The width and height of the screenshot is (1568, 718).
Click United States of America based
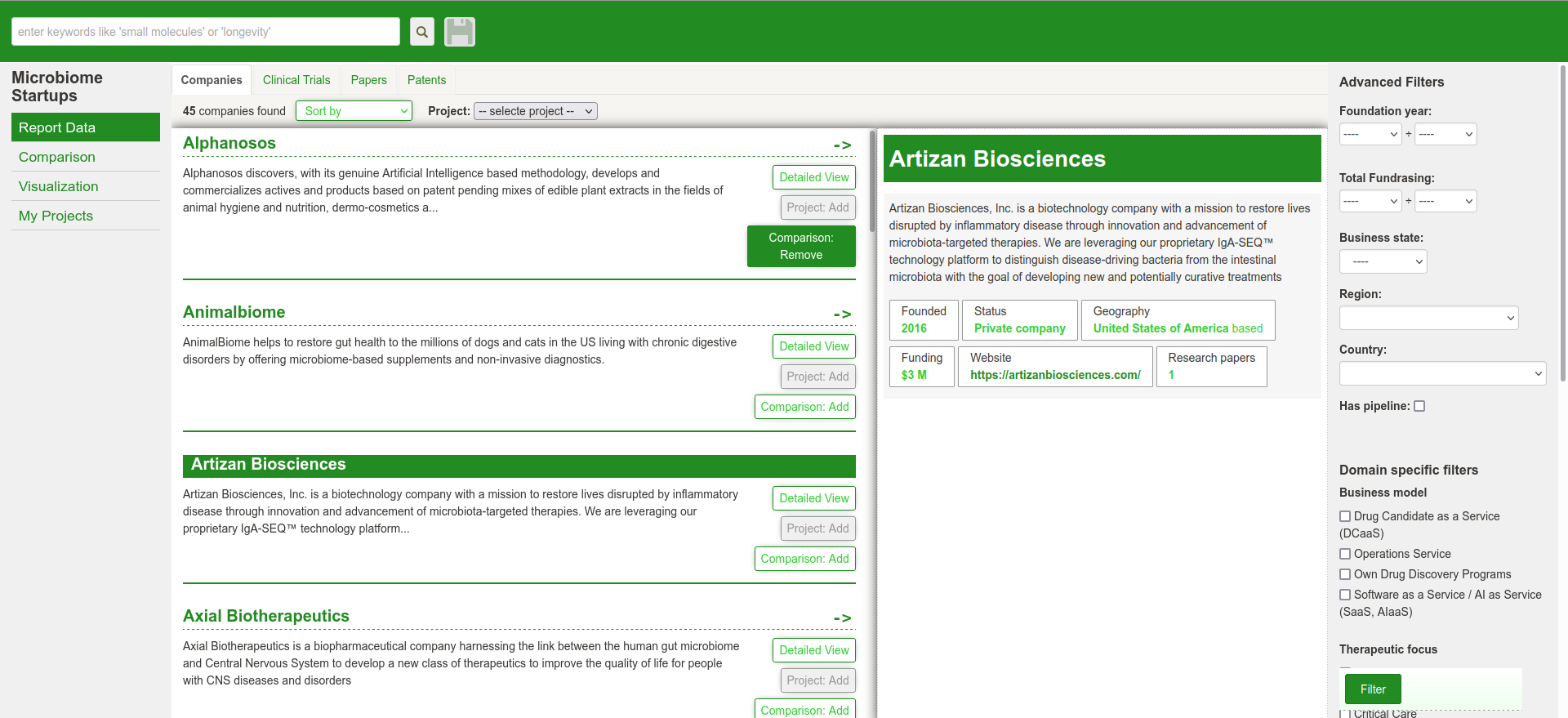pyautogui.click(x=1178, y=328)
